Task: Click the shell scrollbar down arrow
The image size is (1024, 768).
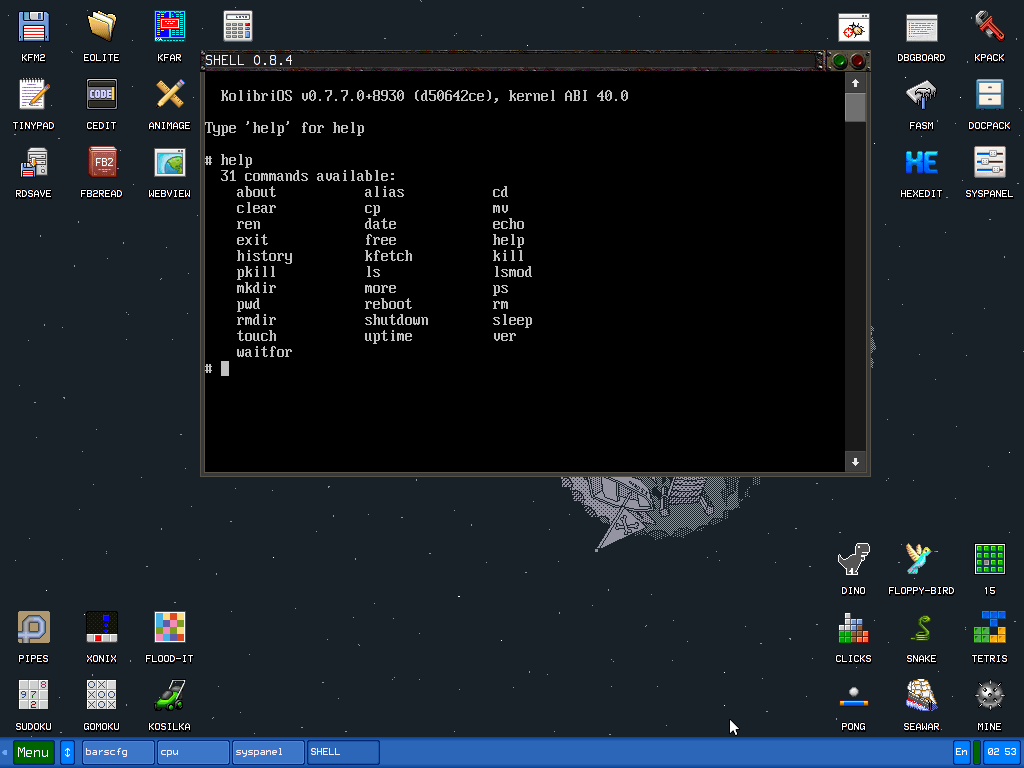Action: (x=855, y=462)
